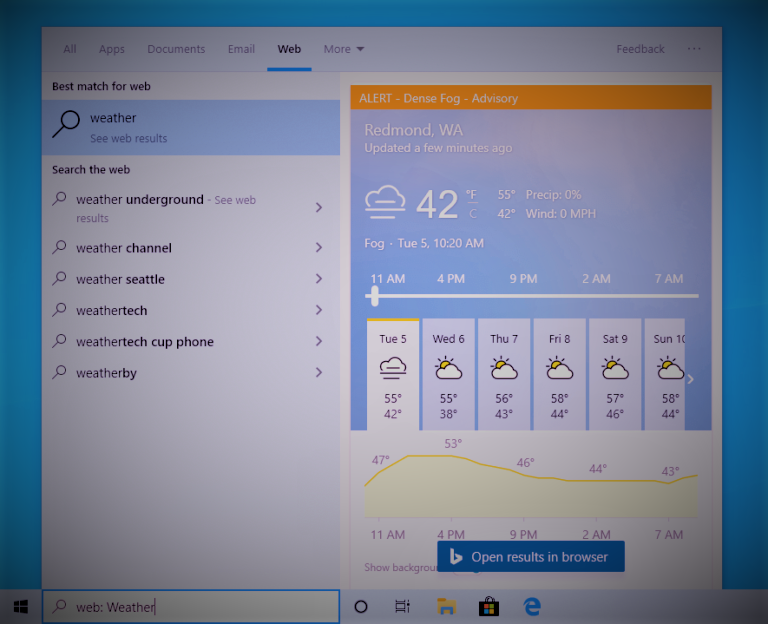The width and height of the screenshot is (768, 624).
Task: Open Microsoft Store from taskbar
Action: 489,606
